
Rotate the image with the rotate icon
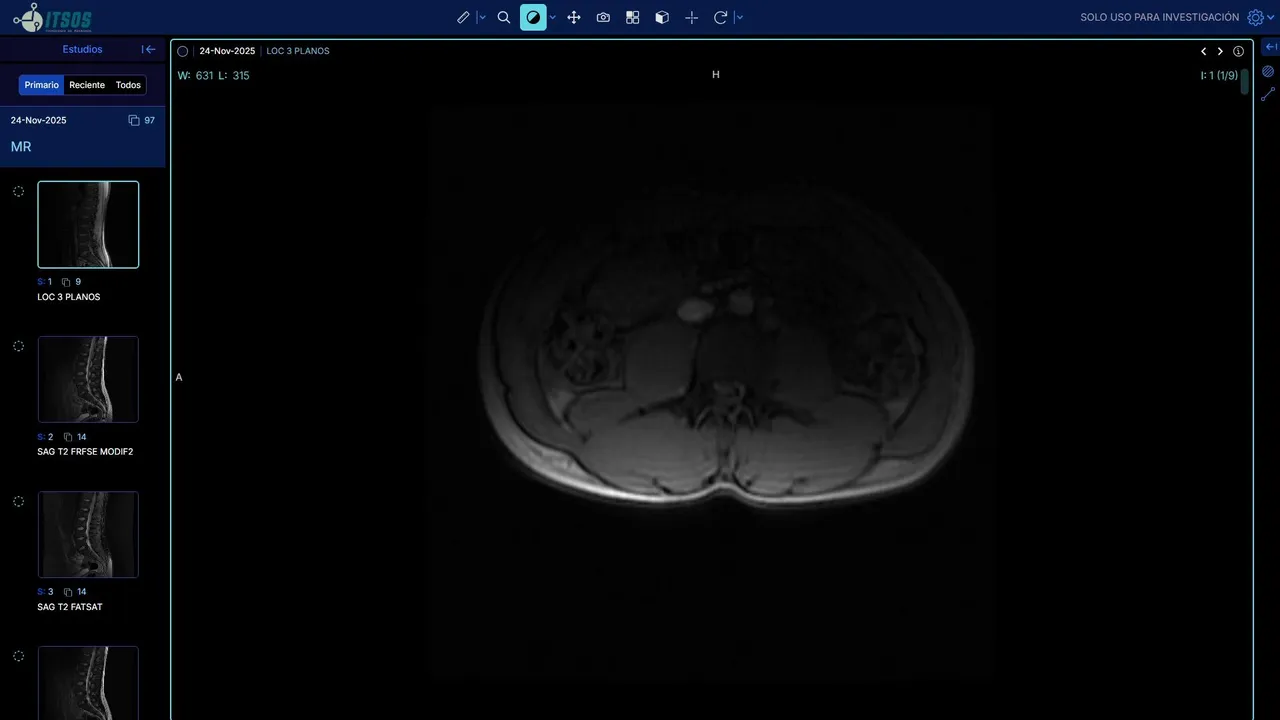tap(720, 17)
